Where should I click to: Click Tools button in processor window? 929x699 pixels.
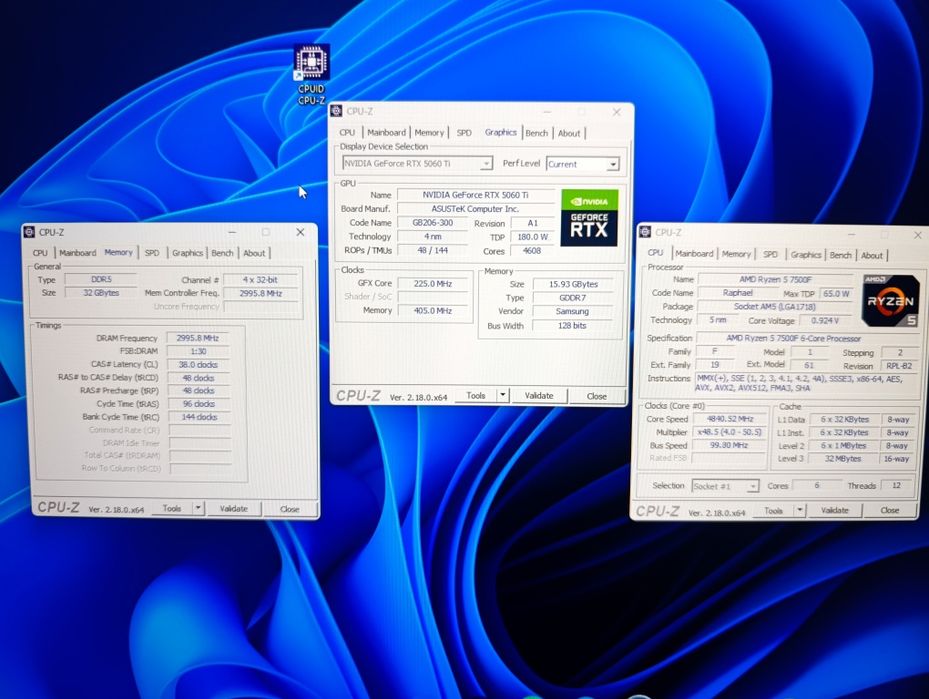pos(773,510)
